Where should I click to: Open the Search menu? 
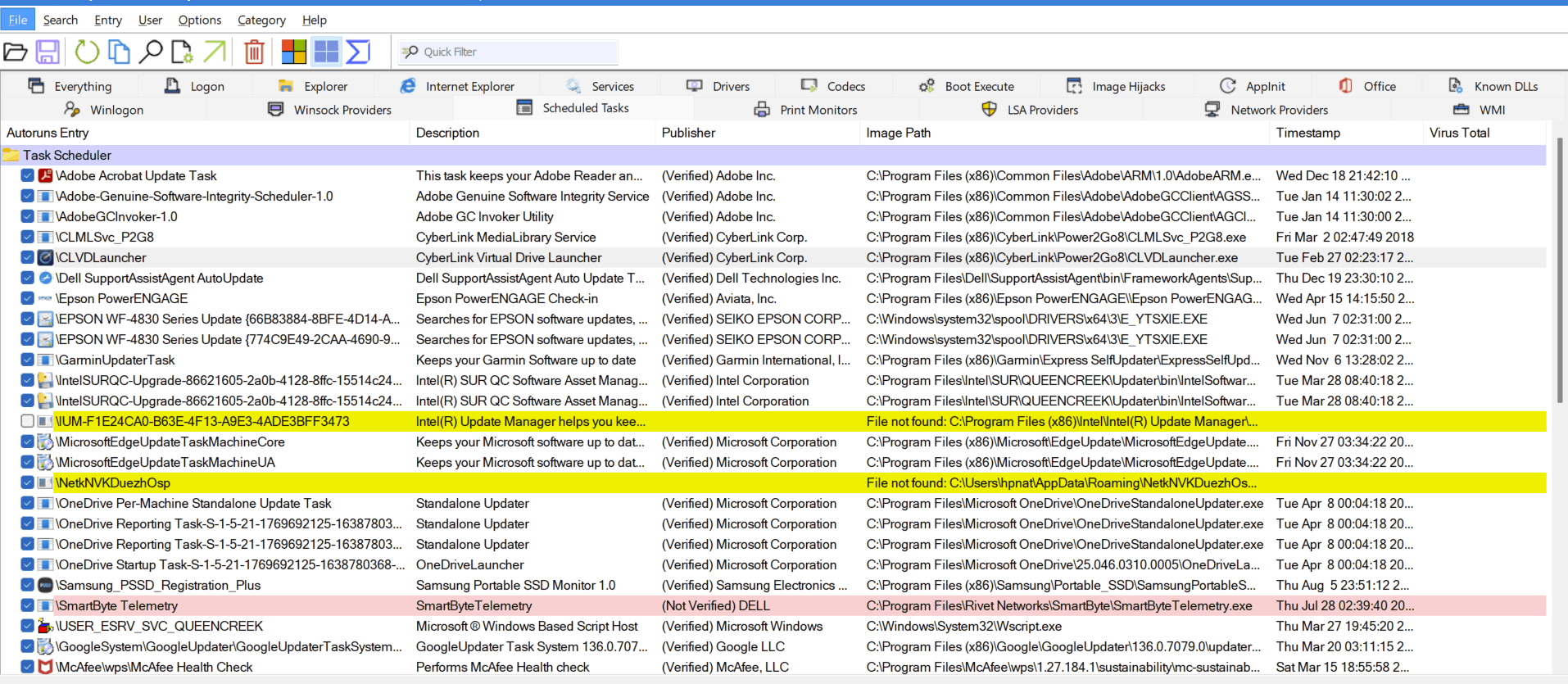pyautogui.click(x=61, y=20)
